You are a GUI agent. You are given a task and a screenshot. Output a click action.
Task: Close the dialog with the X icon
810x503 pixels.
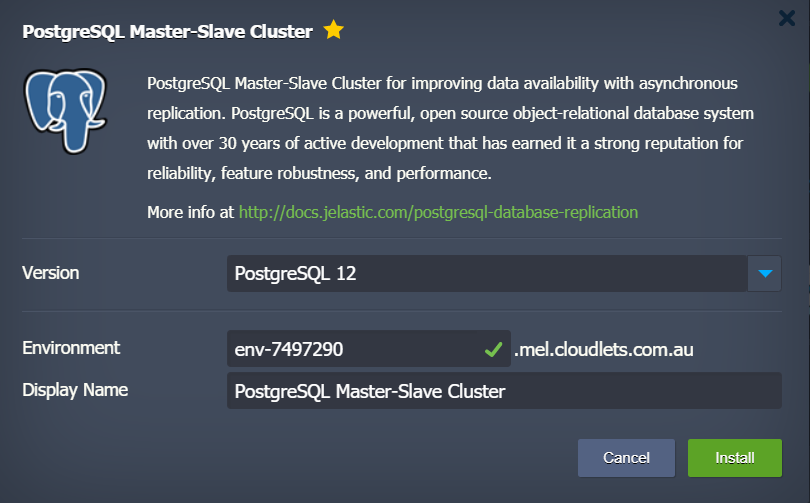pyautogui.click(x=787, y=19)
